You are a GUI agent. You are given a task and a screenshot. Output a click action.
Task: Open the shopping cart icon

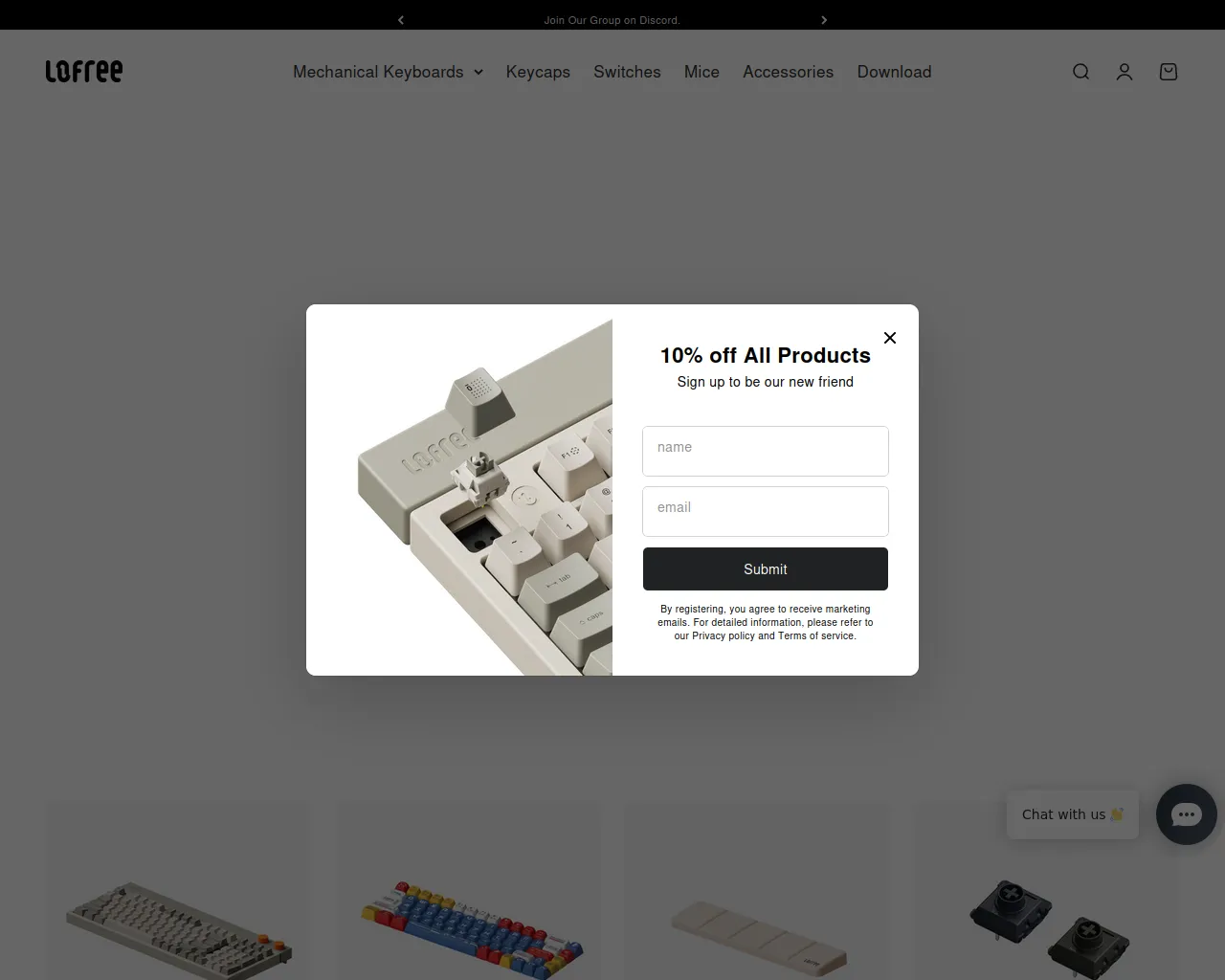tap(1169, 72)
